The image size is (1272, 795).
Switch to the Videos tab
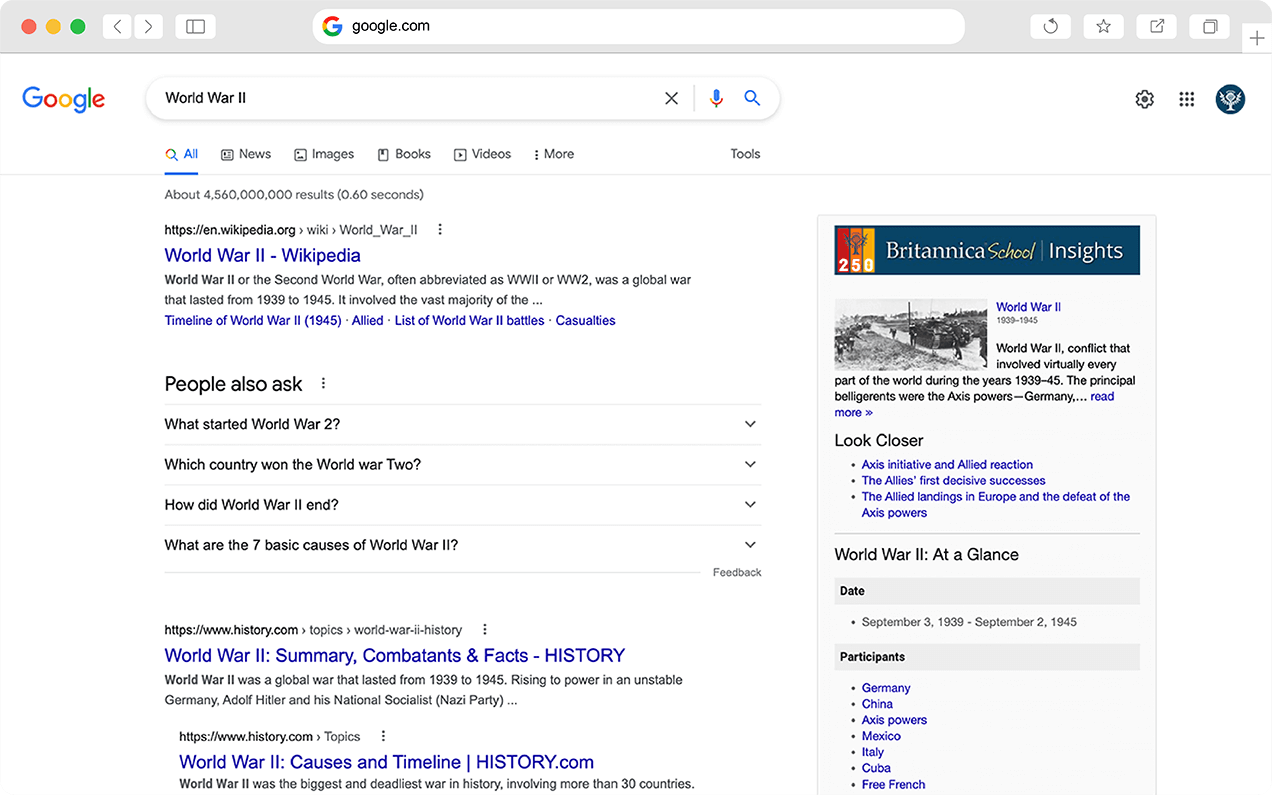point(482,154)
